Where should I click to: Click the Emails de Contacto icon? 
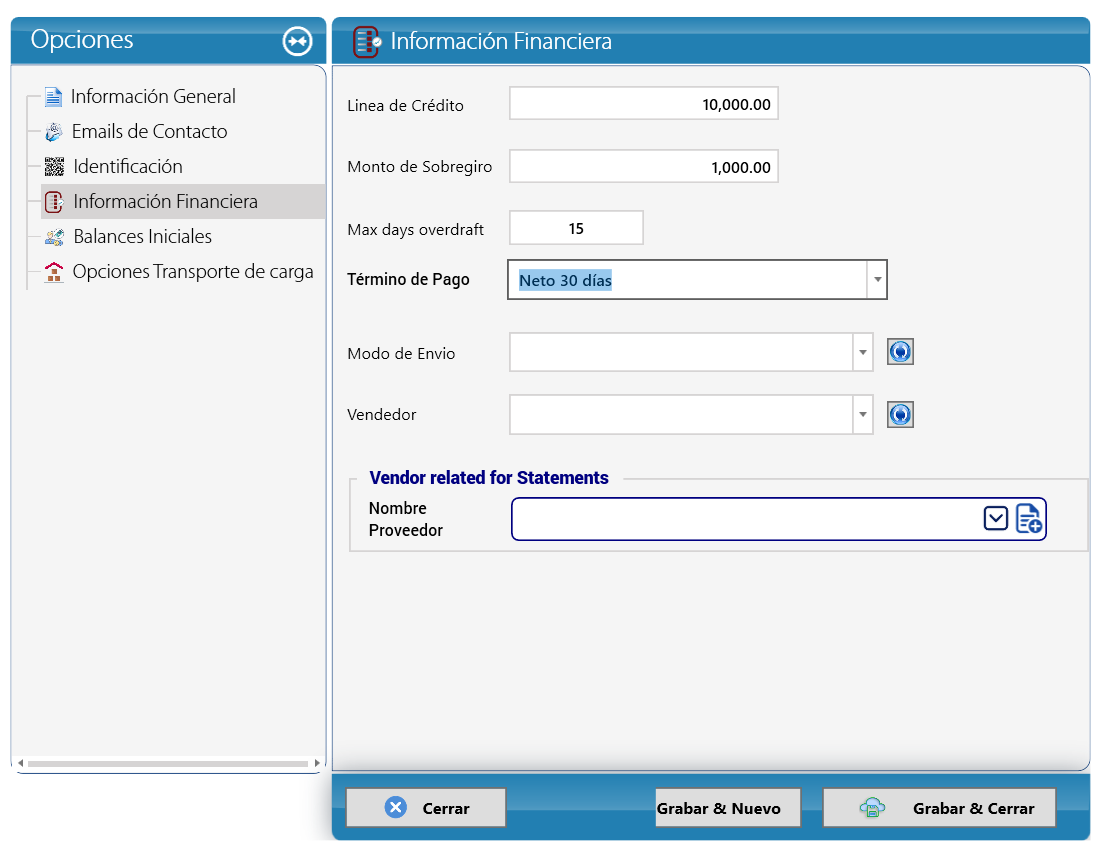[x=54, y=132]
